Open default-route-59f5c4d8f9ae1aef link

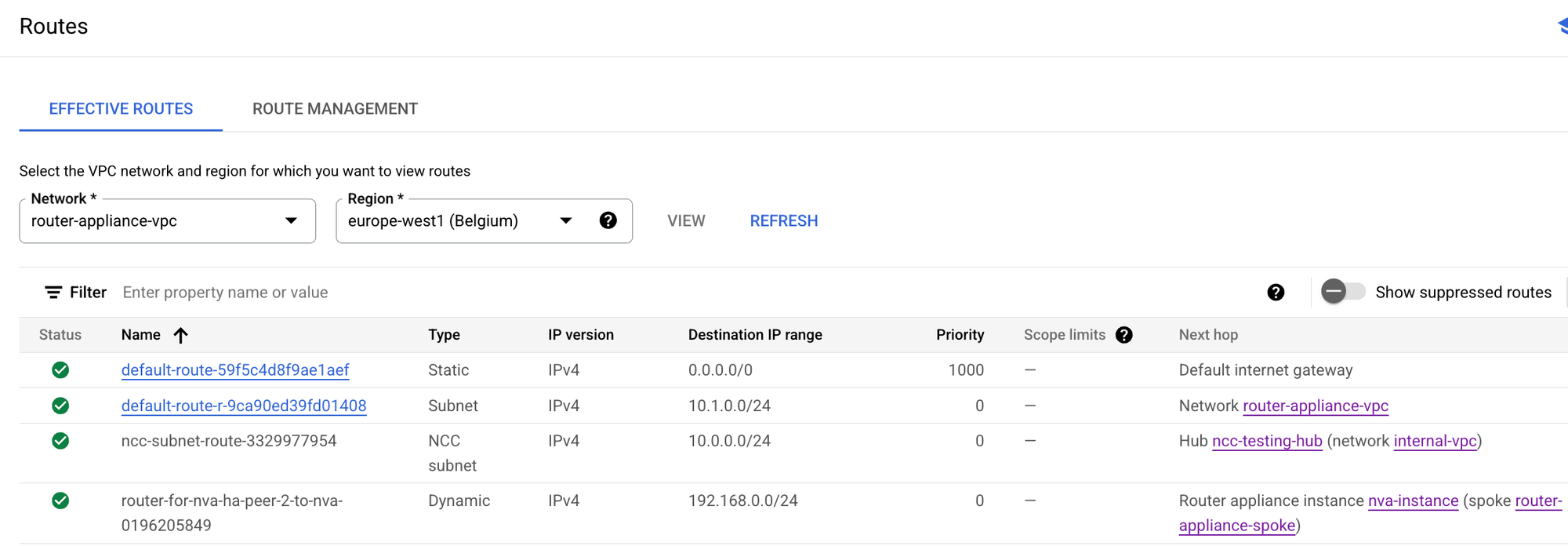coord(235,370)
